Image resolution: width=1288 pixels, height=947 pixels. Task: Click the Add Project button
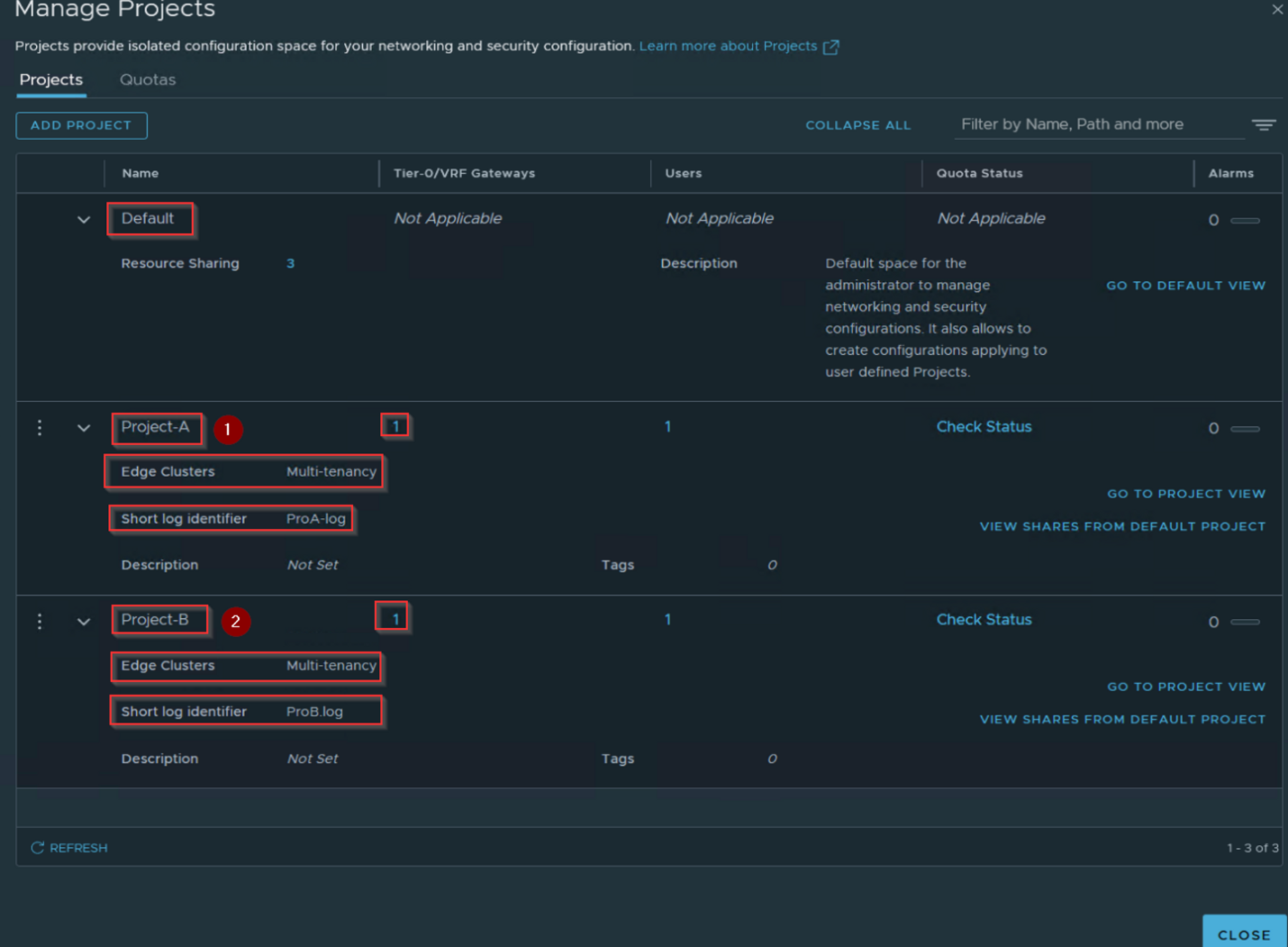point(81,125)
